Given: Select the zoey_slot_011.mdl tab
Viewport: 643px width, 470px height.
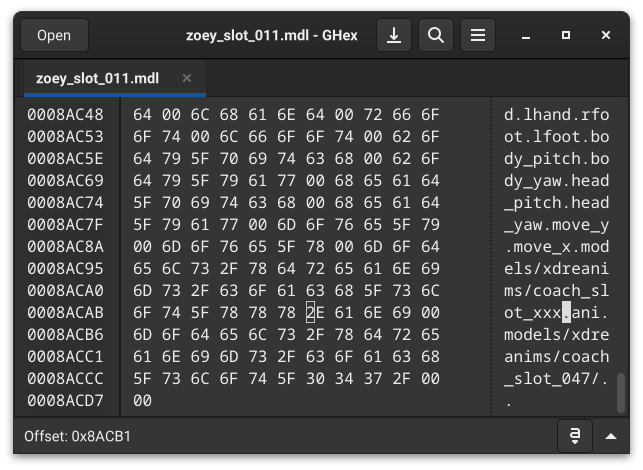Looking at the screenshot, I should (x=98, y=77).
